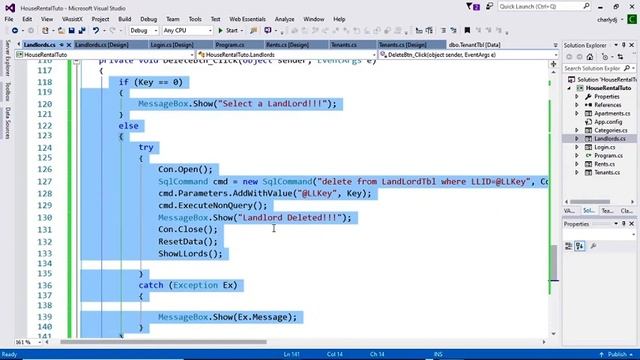Click the Alphabetical sort icon in Properties

pos(580,246)
